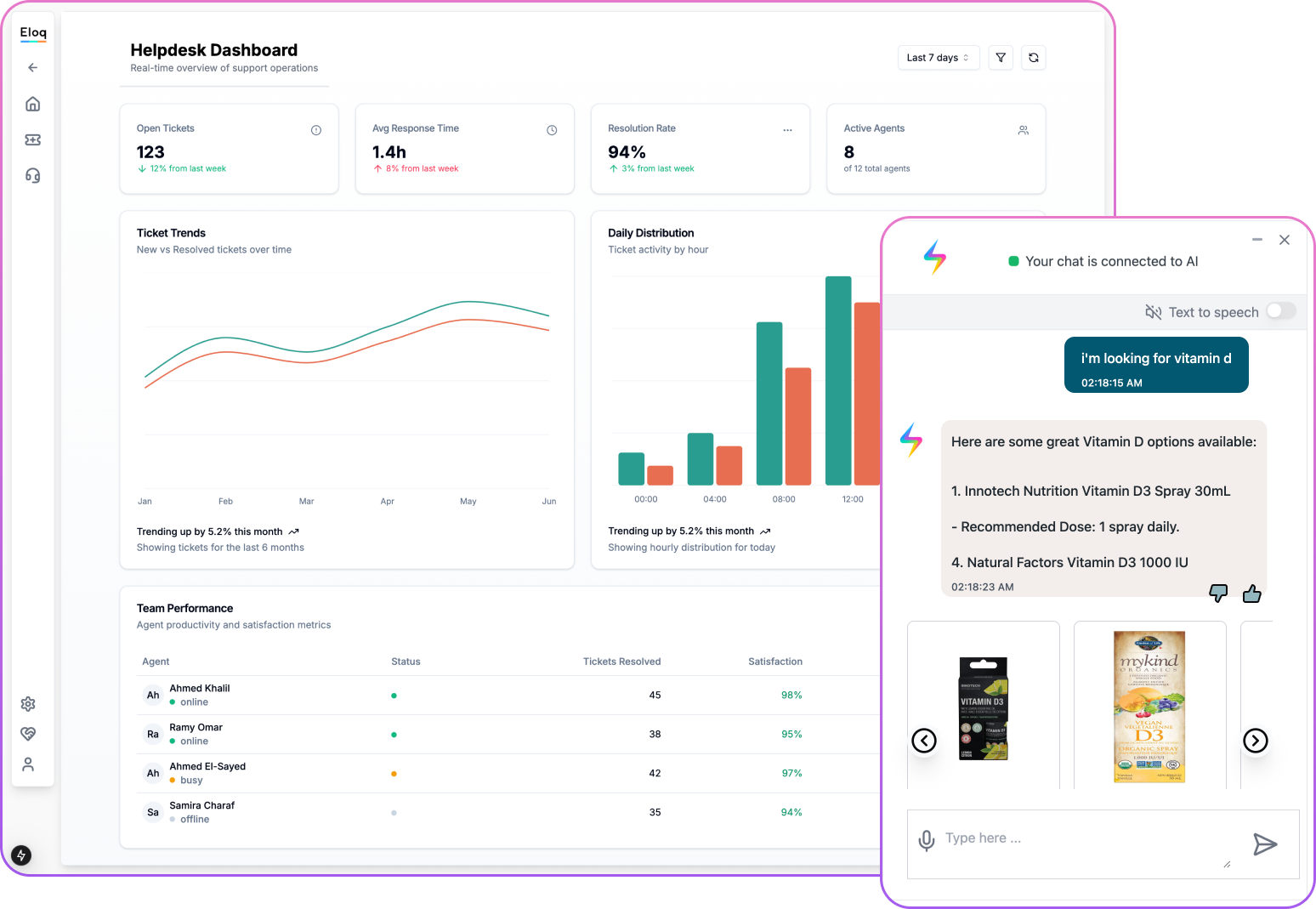The image size is (1316, 909).
Task: Give thumbs down to the AI reply
Action: point(1218,593)
